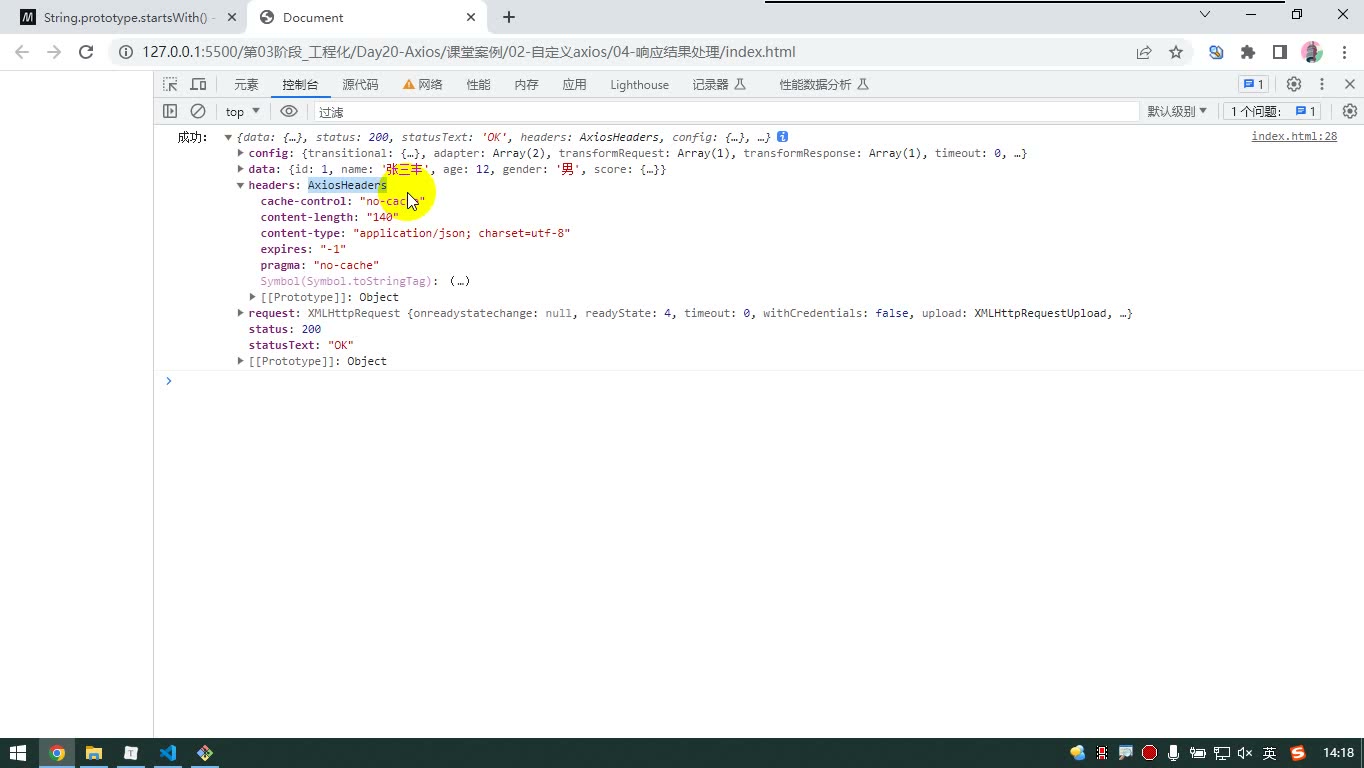Clear the console with the ban icon
1364x768 pixels.
point(198,111)
